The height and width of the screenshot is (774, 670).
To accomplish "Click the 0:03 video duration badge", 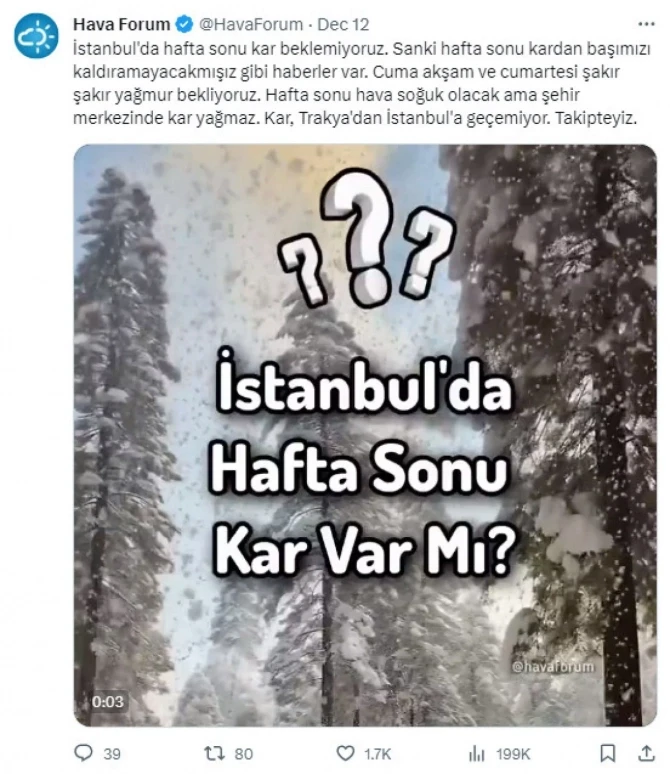I will pyautogui.click(x=108, y=701).
